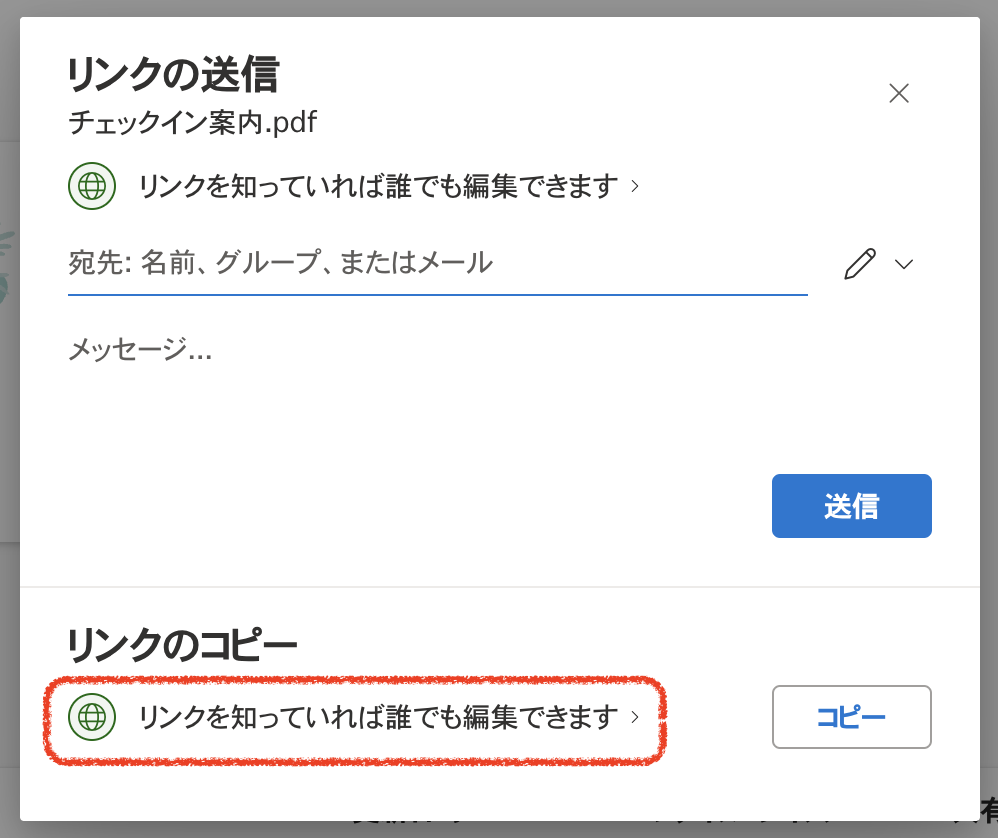Click the リンクの送信 dialog heading
Image resolution: width=998 pixels, height=838 pixels.
point(173,75)
